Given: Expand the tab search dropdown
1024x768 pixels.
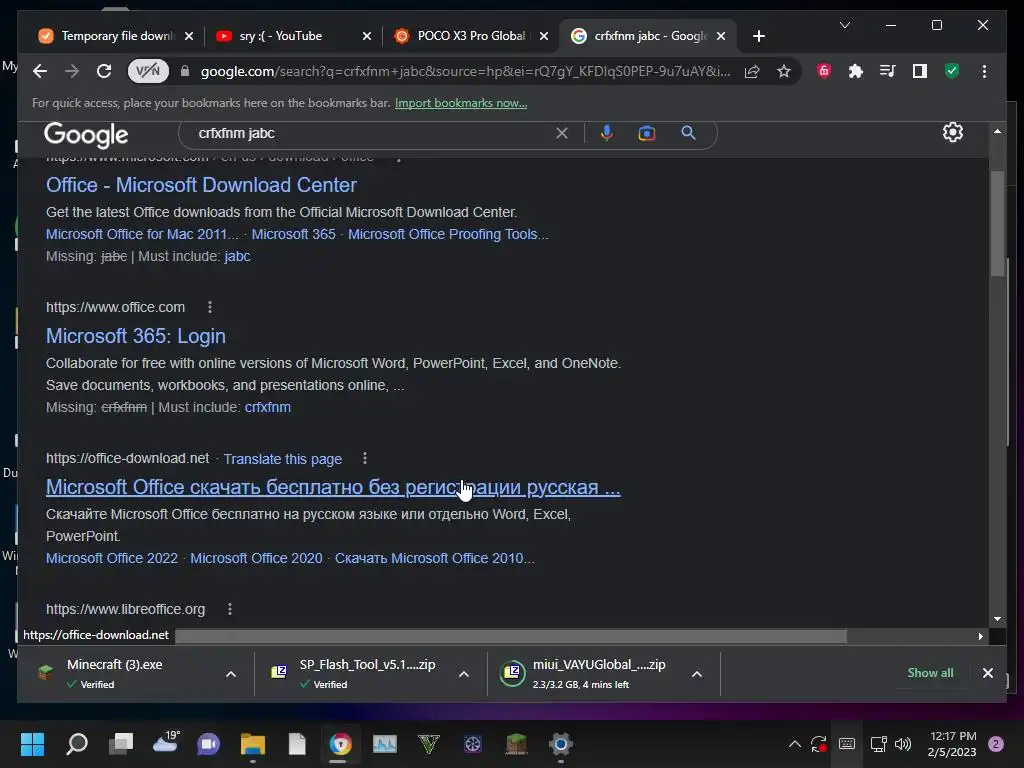Looking at the screenshot, I should coord(845,25).
